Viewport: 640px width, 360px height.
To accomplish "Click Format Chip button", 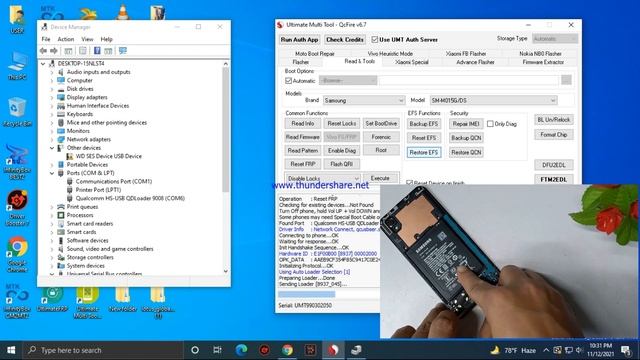I will (x=553, y=135).
